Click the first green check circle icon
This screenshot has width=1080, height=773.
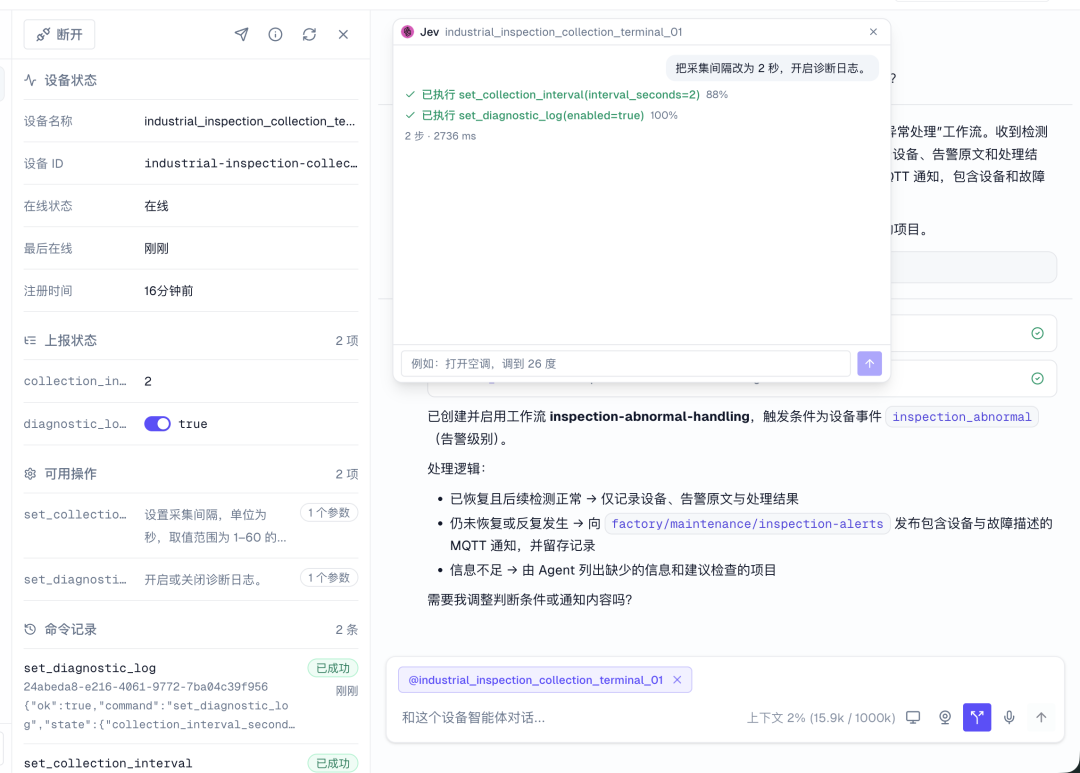[x=1037, y=333]
